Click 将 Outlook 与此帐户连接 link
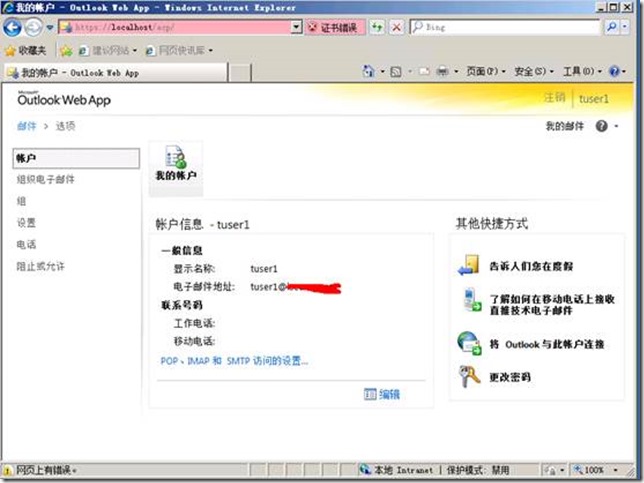This screenshot has width=644, height=483. pyautogui.click(x=547, y=344)
